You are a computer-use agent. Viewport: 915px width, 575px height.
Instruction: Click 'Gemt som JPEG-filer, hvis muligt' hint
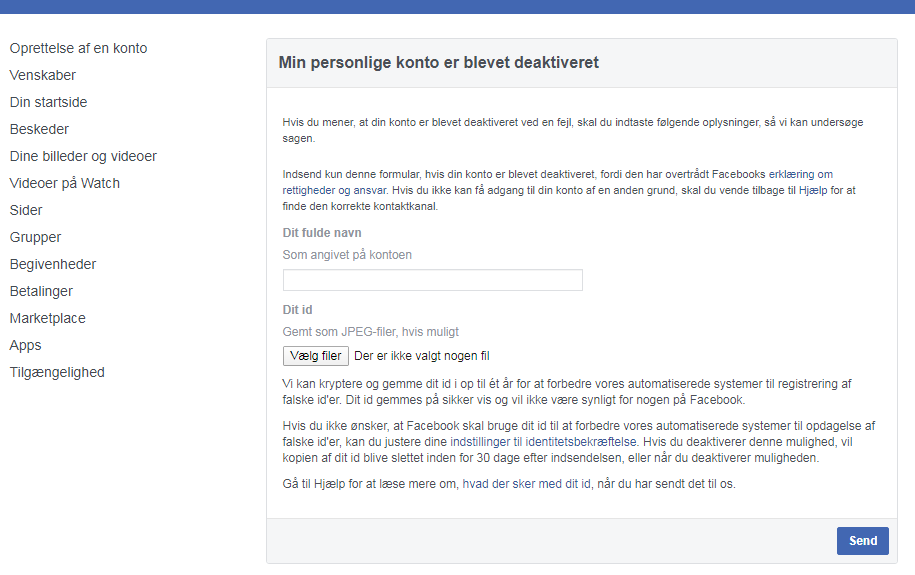(371, 332)
